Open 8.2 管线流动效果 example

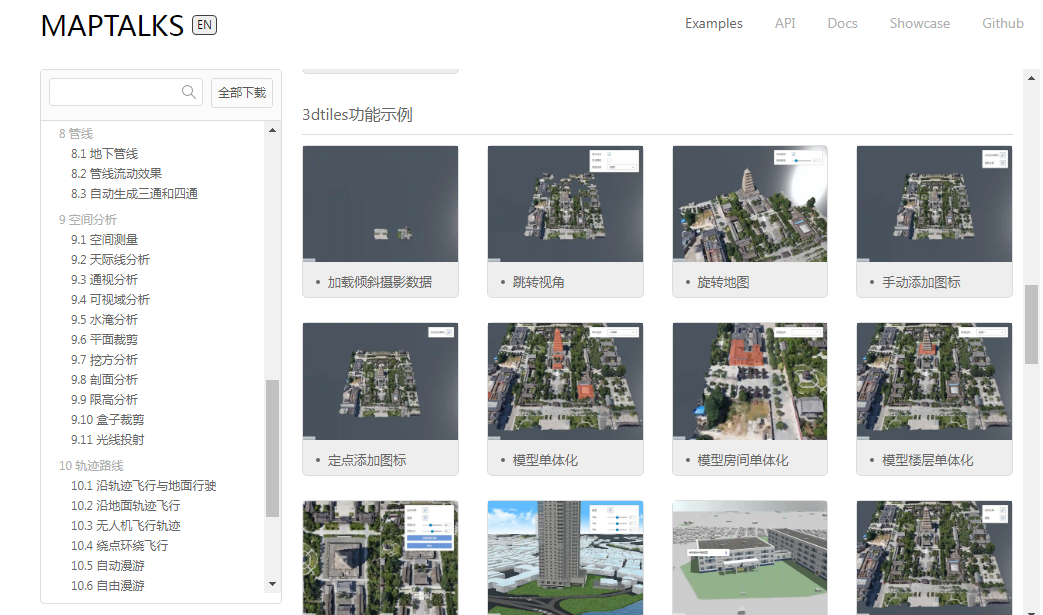[116, 174]
